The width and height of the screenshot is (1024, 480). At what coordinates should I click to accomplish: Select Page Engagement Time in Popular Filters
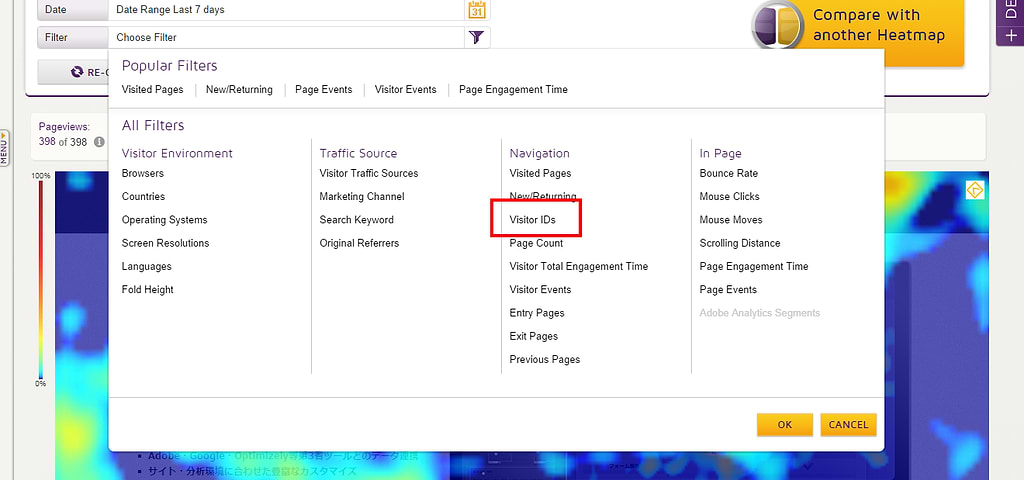(513, 90)
